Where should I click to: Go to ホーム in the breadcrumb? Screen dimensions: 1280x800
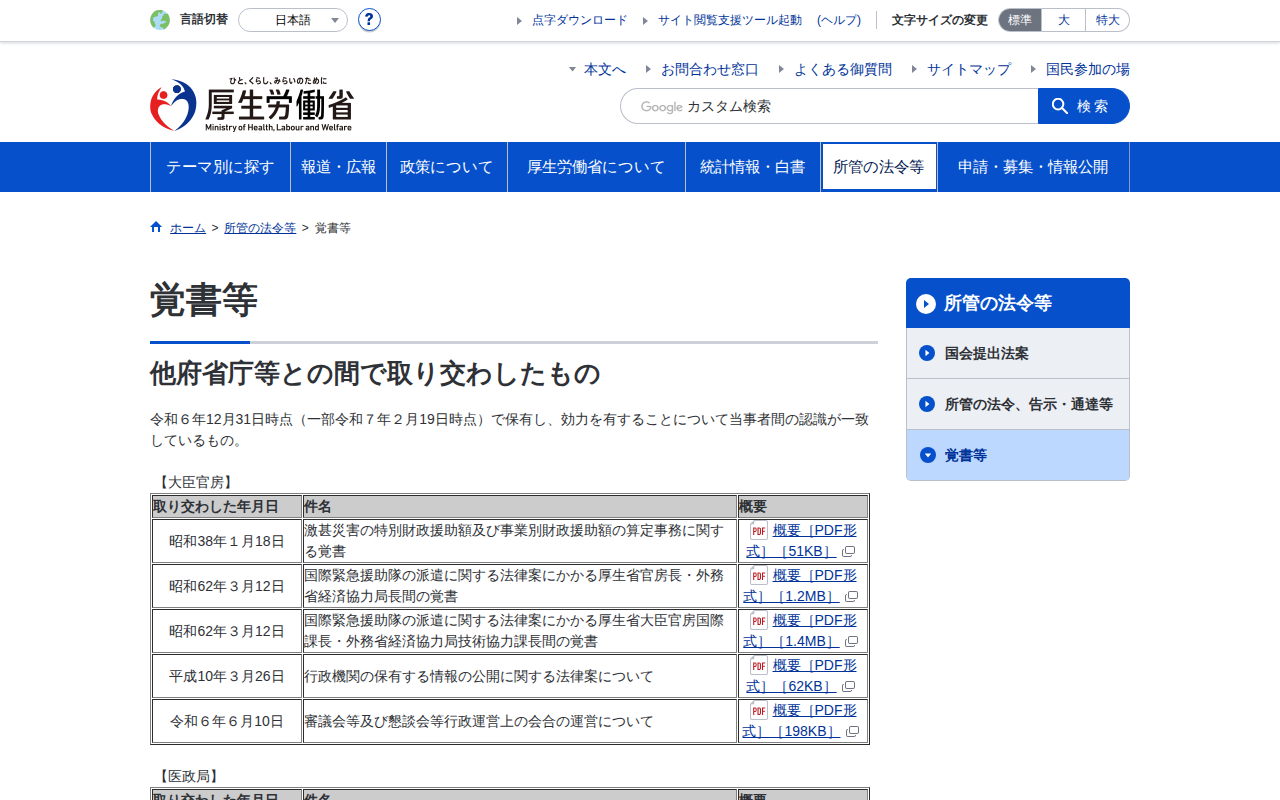[x=188, y=228]
